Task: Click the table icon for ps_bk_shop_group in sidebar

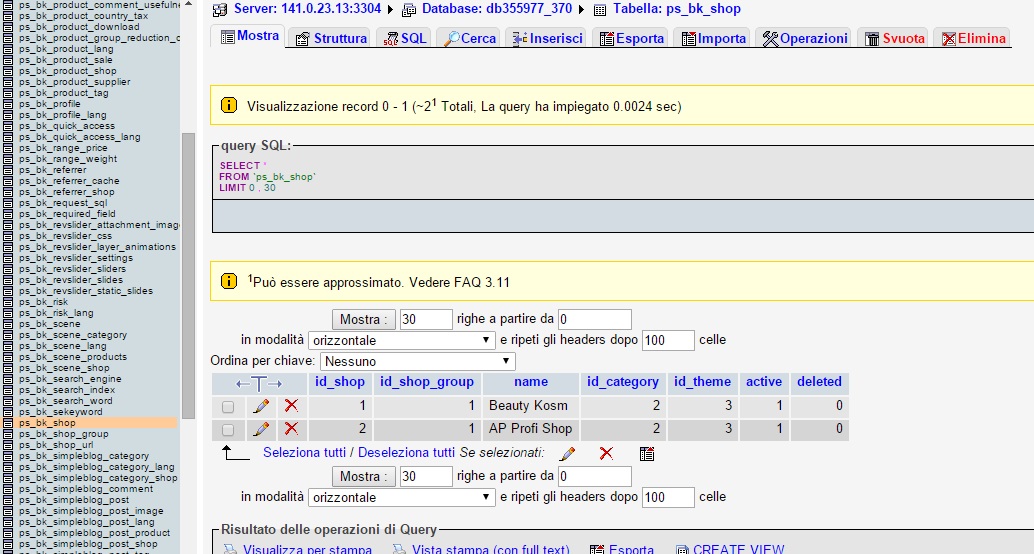Action: 8,434
